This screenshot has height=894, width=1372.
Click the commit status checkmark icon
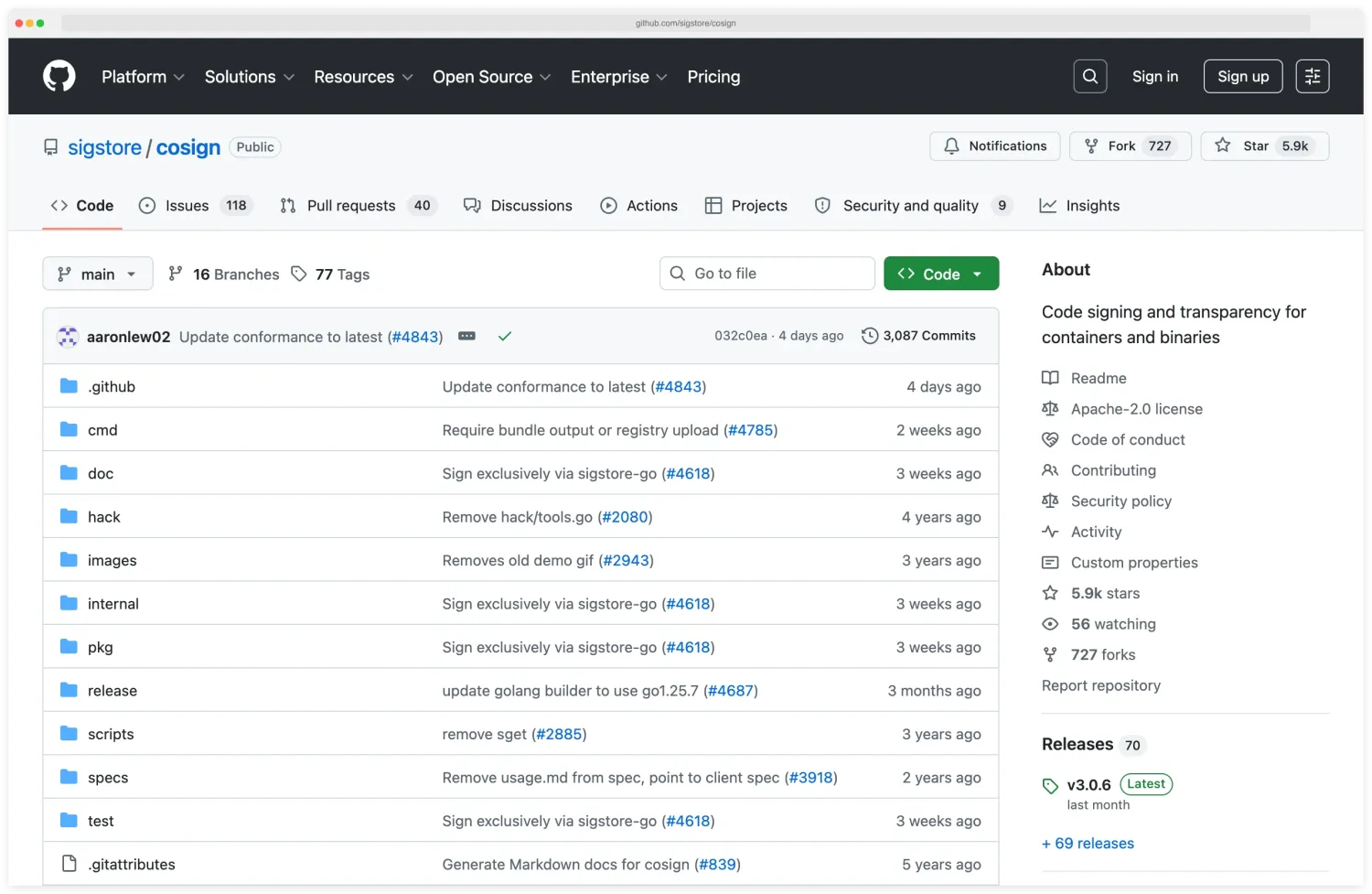pyautogui.click(x=504, y=336)
